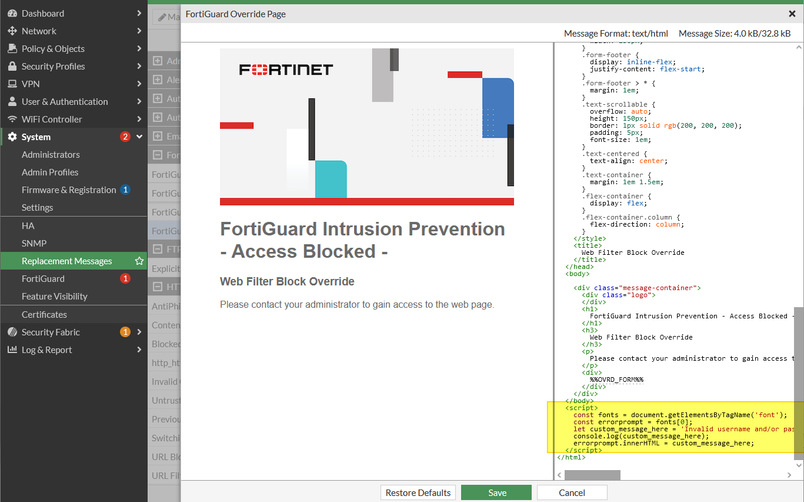Save the replacement message
This screenshot has width=804, height=502.
point(496,493)
